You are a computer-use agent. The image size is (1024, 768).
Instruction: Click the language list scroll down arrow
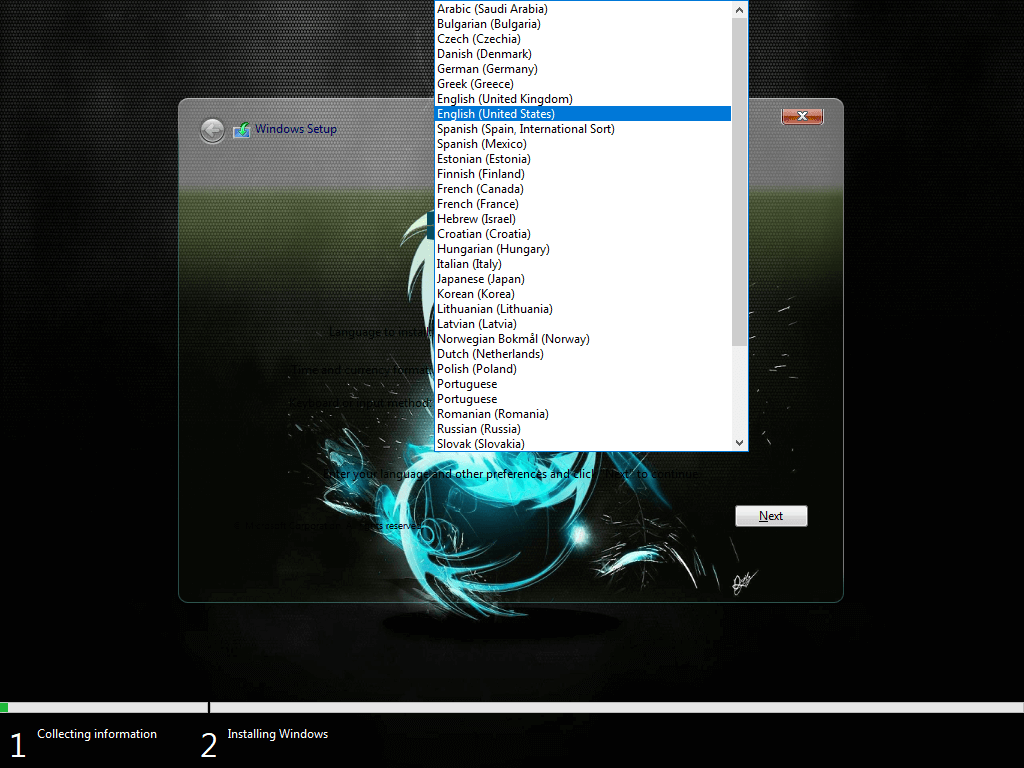[739, 442]
